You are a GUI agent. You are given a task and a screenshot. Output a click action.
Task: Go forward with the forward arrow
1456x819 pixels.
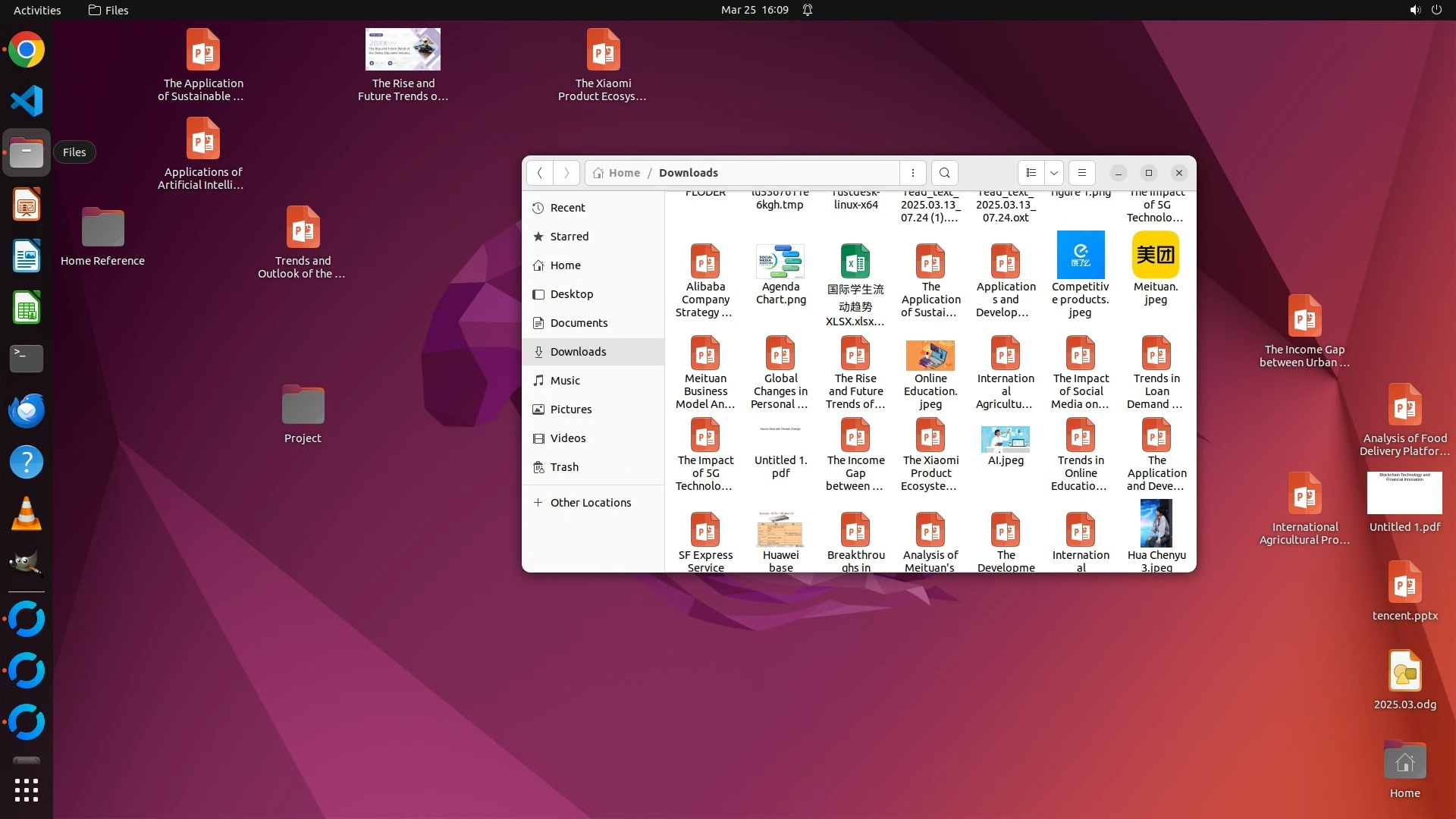point(566,173)
